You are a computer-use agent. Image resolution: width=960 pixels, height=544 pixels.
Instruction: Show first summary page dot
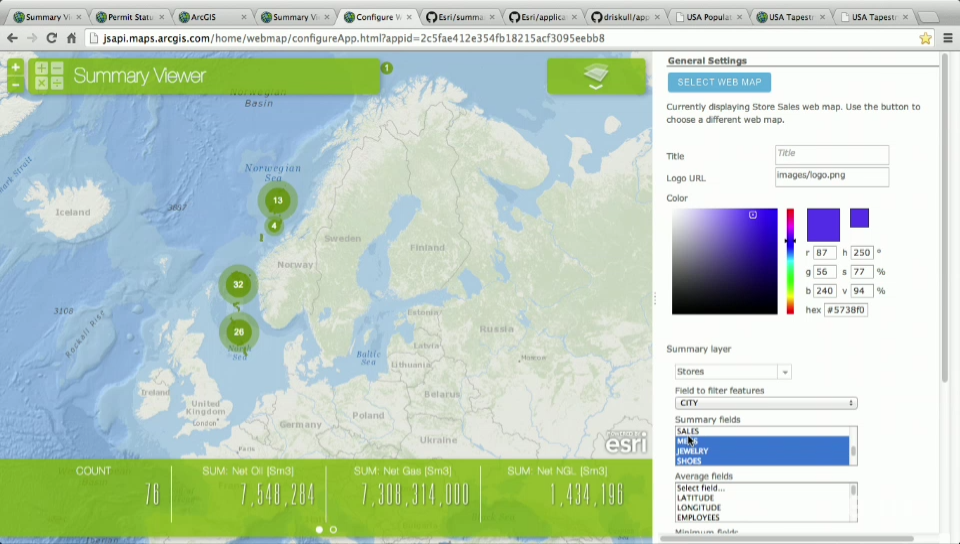(x=320, y=530)
